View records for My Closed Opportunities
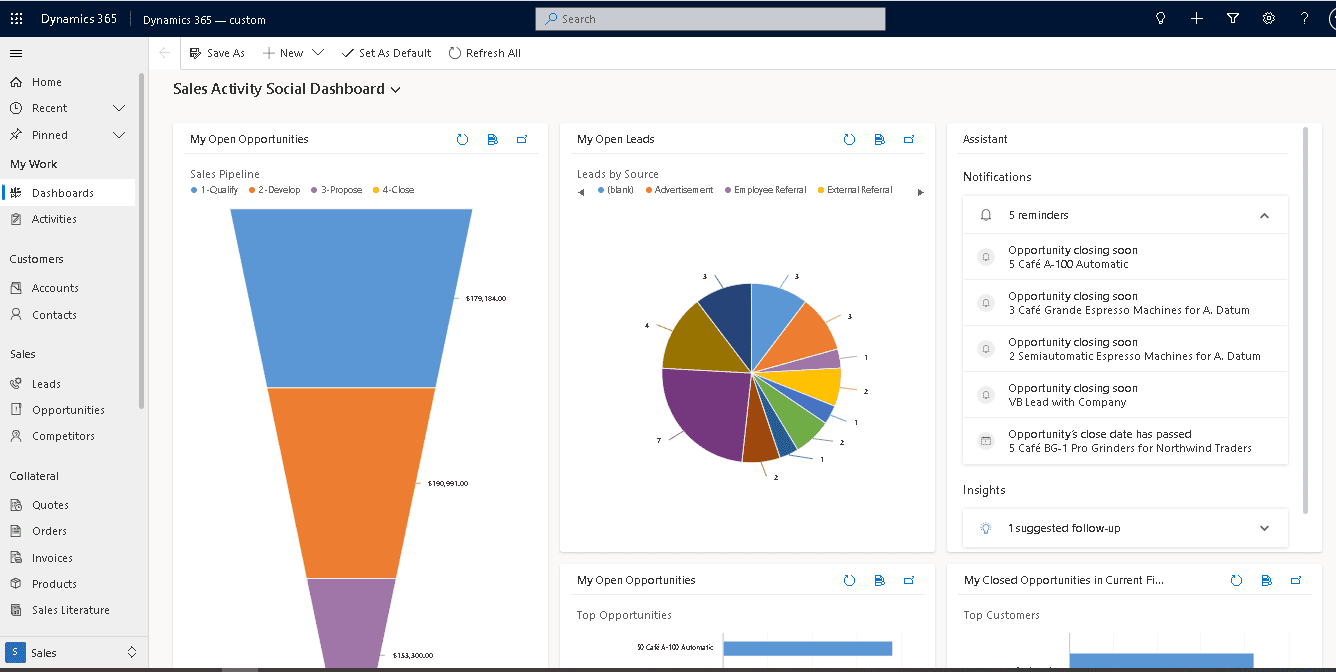Viewport: 1336px width, 672px height. click(1266, 580)
